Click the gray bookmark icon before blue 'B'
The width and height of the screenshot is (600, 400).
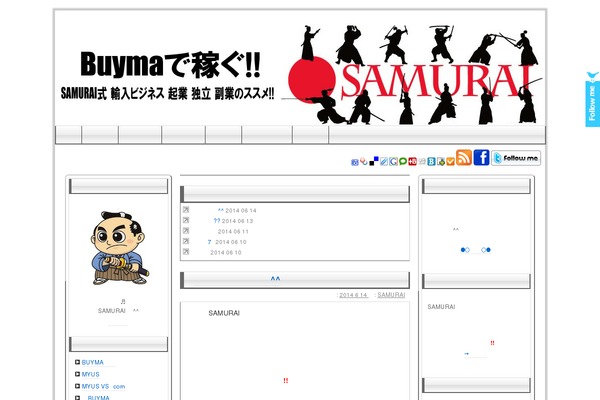[422, 162]
